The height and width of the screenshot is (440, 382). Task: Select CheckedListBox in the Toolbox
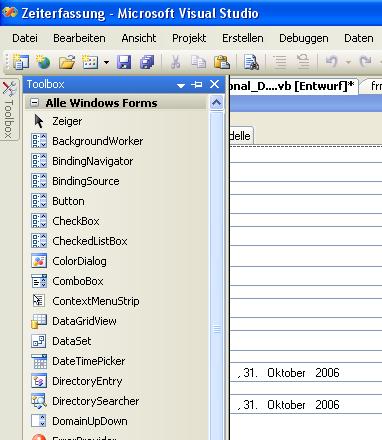116,241
